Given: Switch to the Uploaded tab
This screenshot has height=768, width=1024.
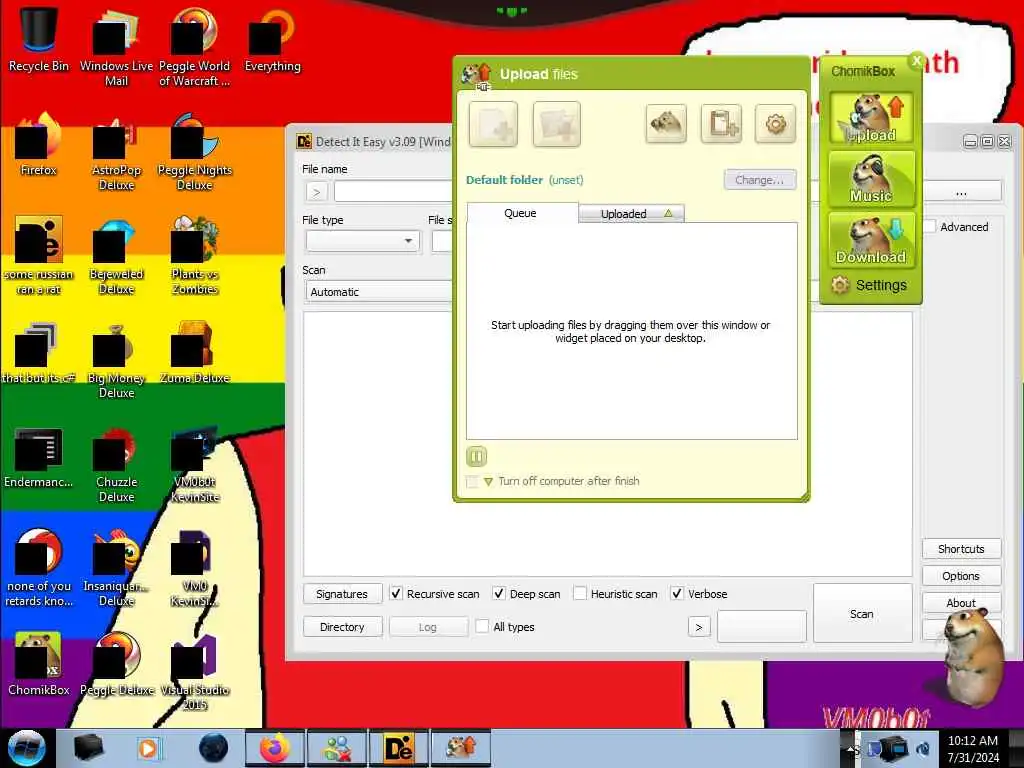Looking at the screenshot, I should [632, 214].
